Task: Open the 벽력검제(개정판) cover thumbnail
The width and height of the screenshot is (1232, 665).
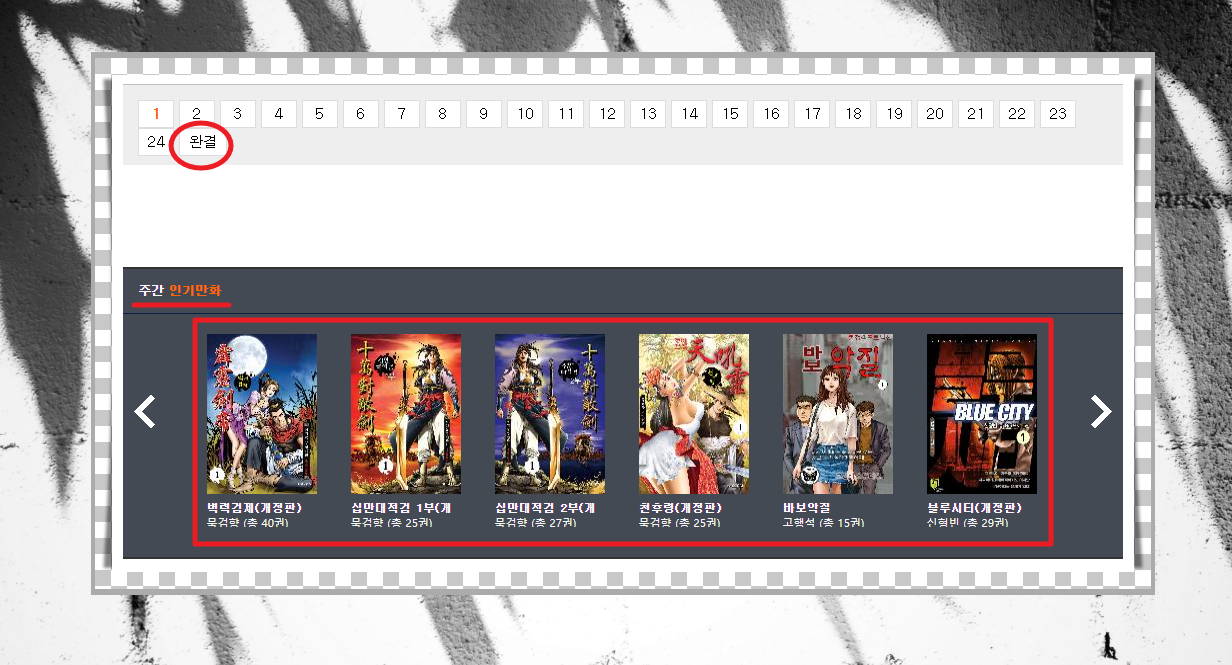Action: pyautogui.click(x=262, y=414)
